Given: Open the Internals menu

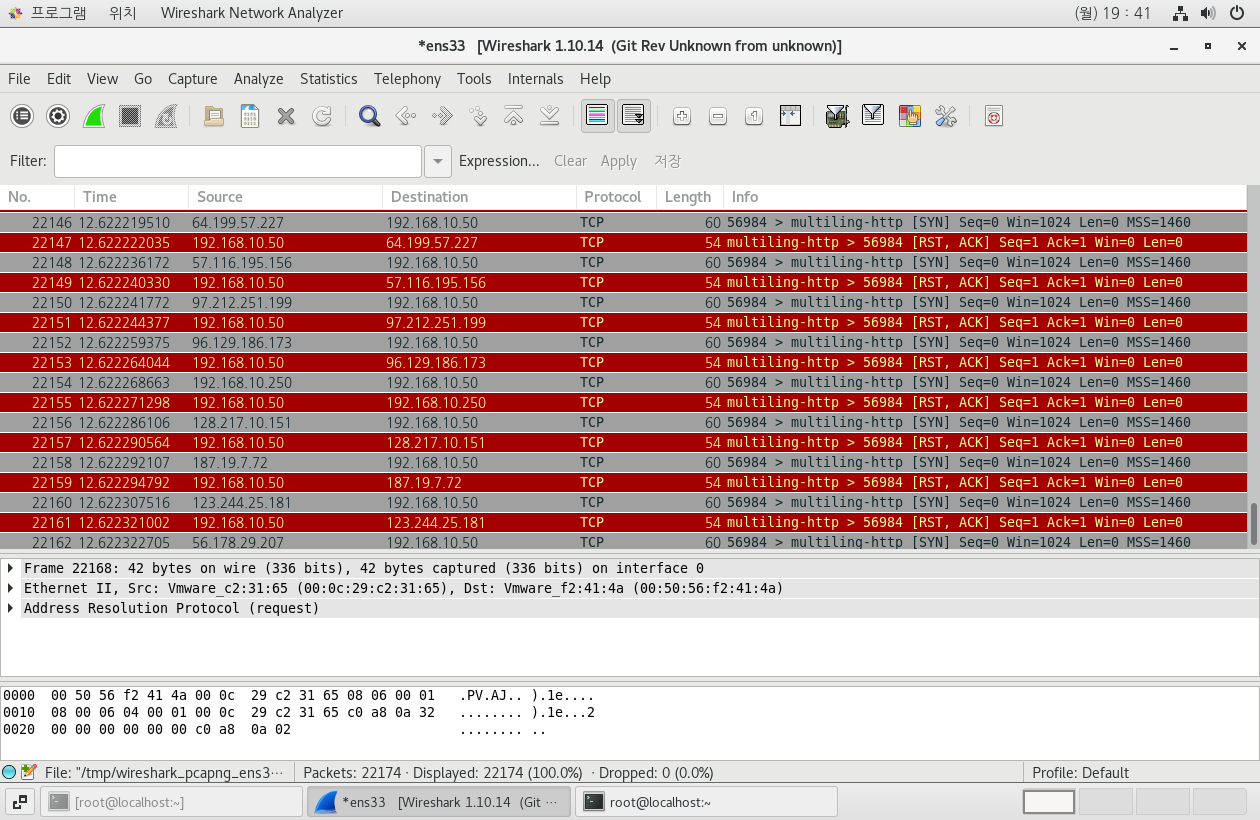Looking at the screenshot, I should point(535,79).
